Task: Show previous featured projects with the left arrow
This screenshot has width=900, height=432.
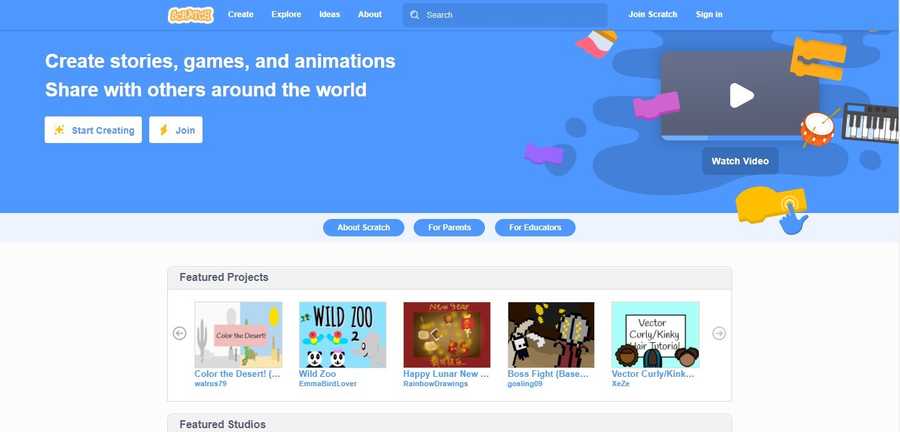Action: click(180, 333)
